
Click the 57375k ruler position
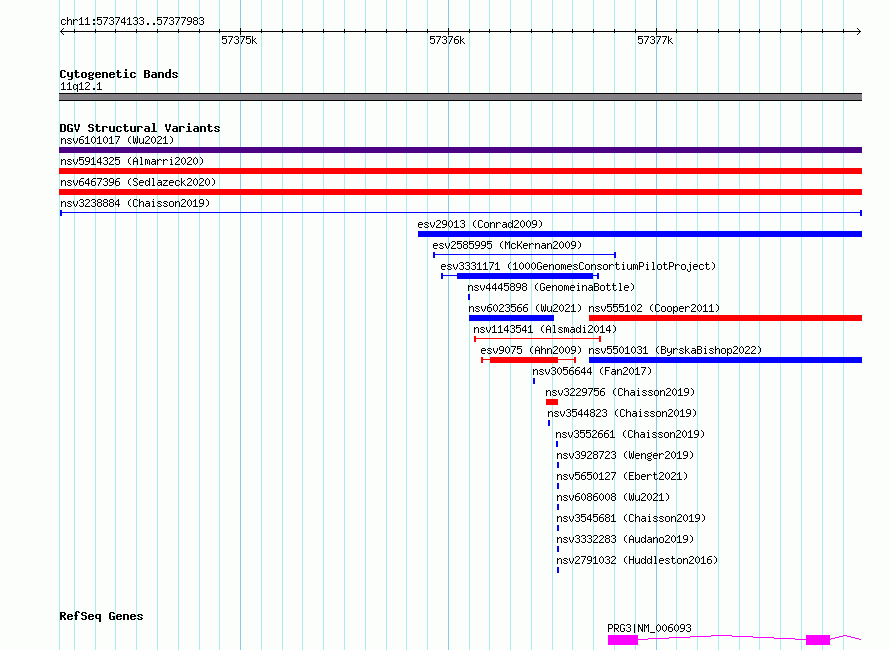tap(239, 40)
